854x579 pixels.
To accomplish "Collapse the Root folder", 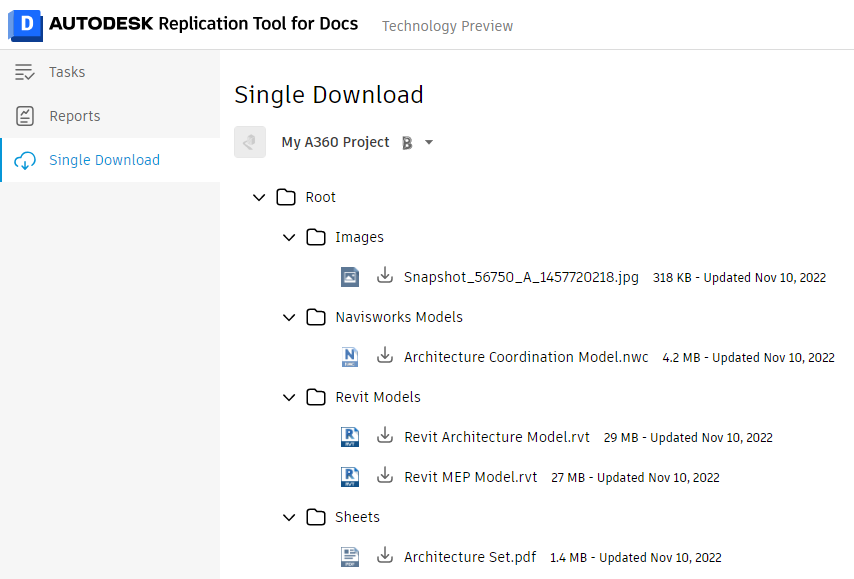I will coord(259,197).
